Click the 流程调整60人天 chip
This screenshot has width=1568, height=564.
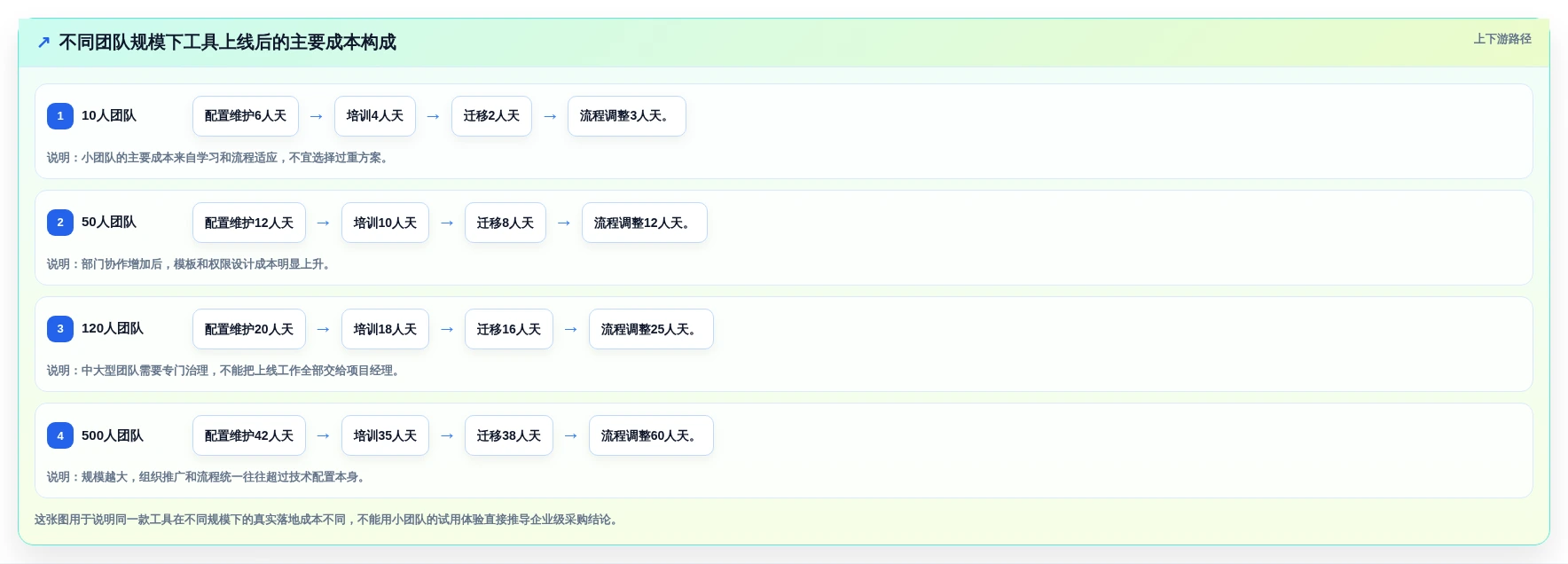click(x=651, y=435)
